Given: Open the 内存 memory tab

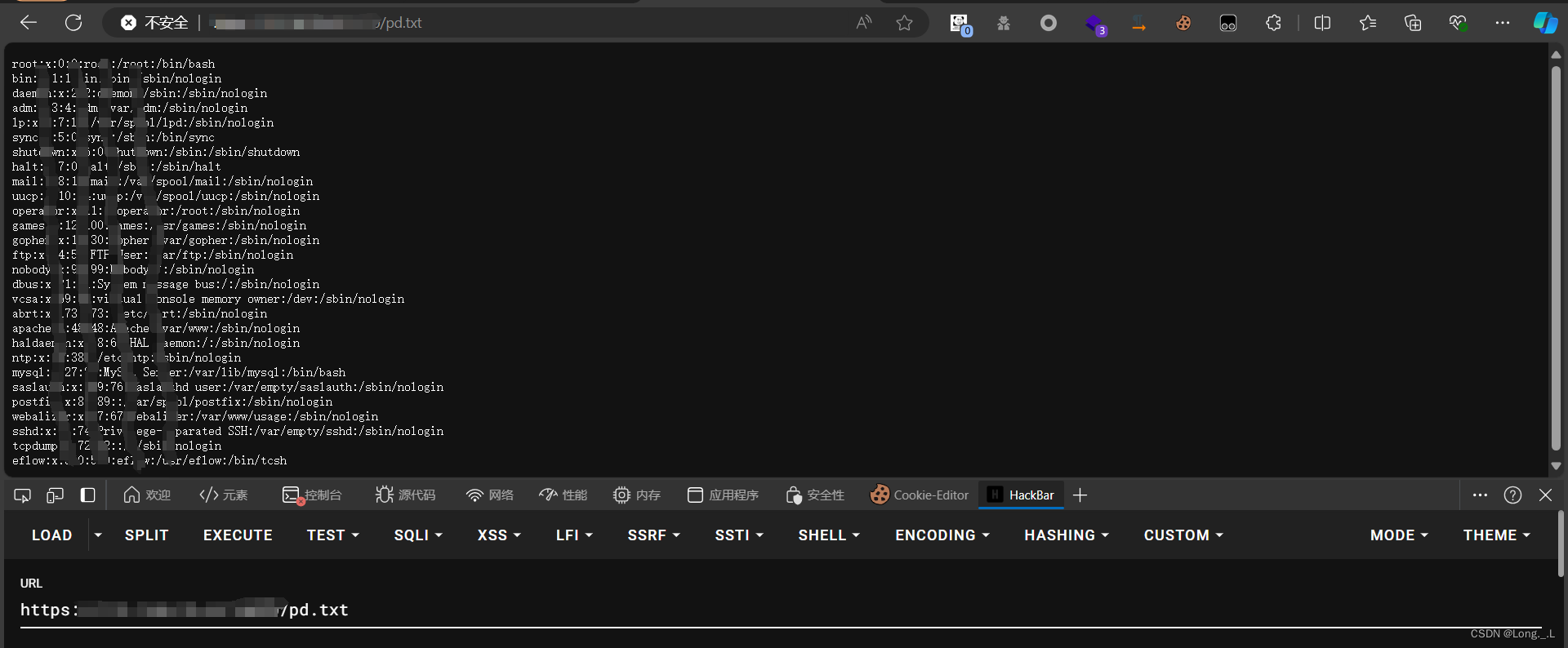Looking at the screenshot, I should coord(637,495).
